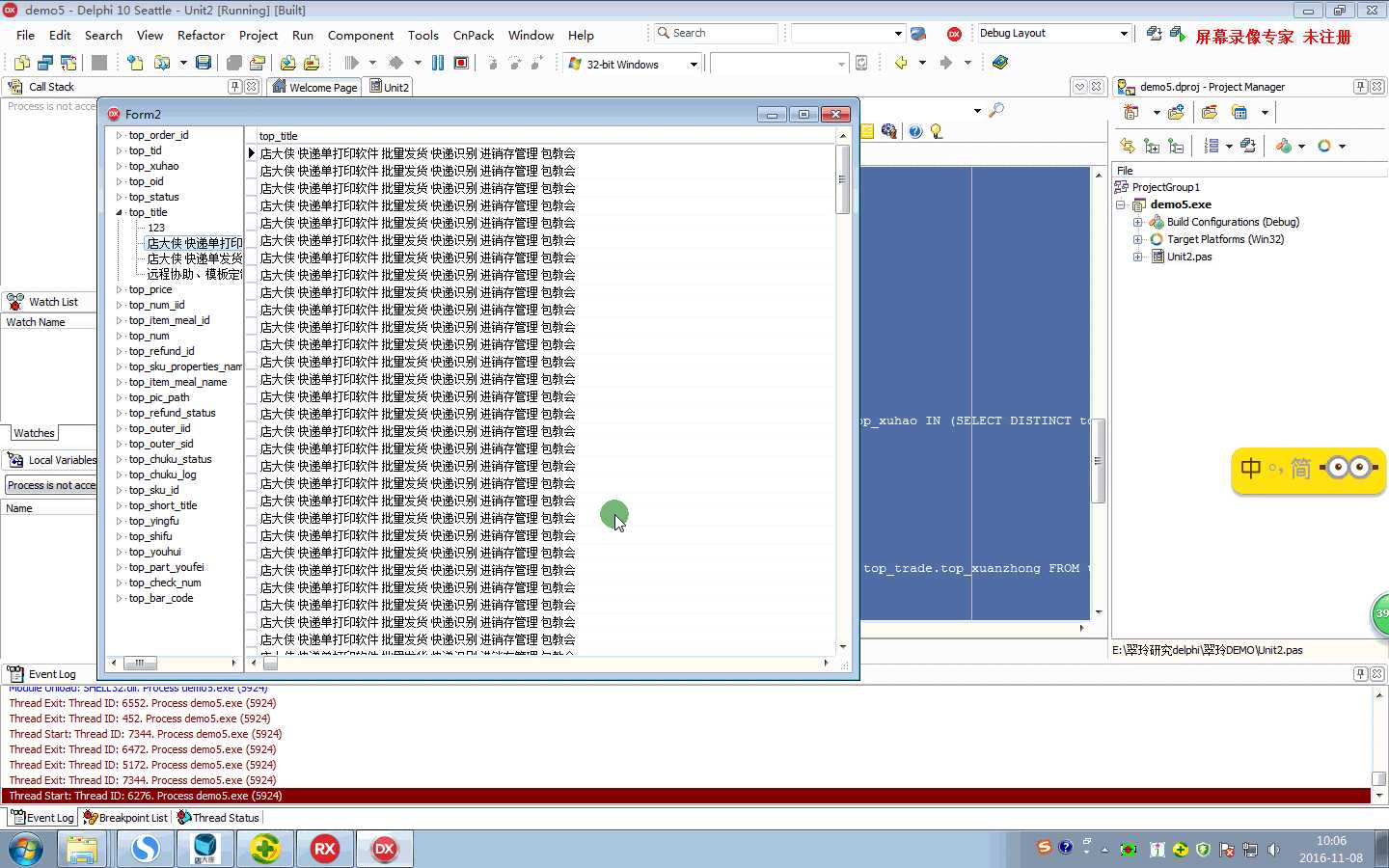Open the Project menu
1389x868 pixels.
pos(259,35)
